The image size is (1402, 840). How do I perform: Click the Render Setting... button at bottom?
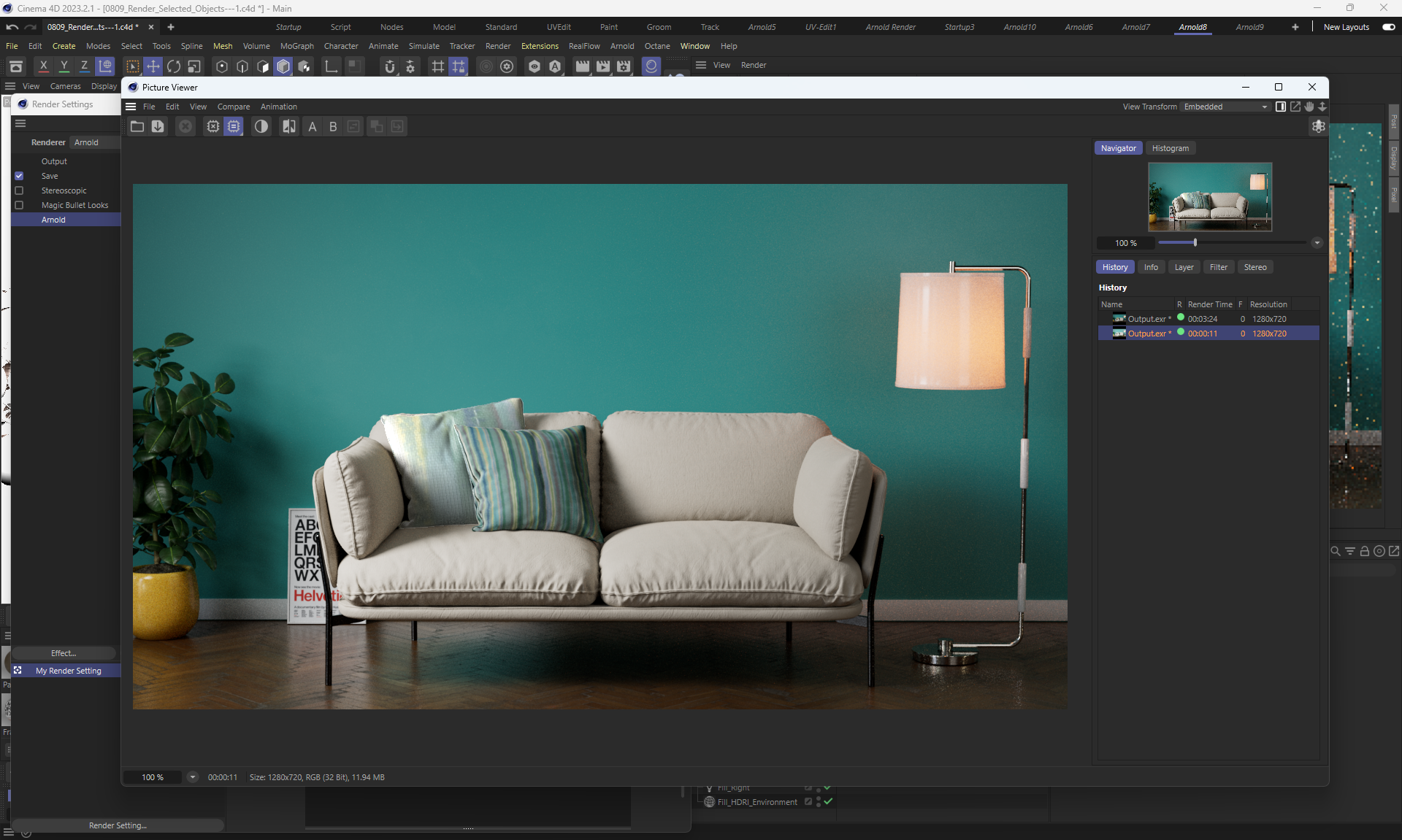click(118, 825)
